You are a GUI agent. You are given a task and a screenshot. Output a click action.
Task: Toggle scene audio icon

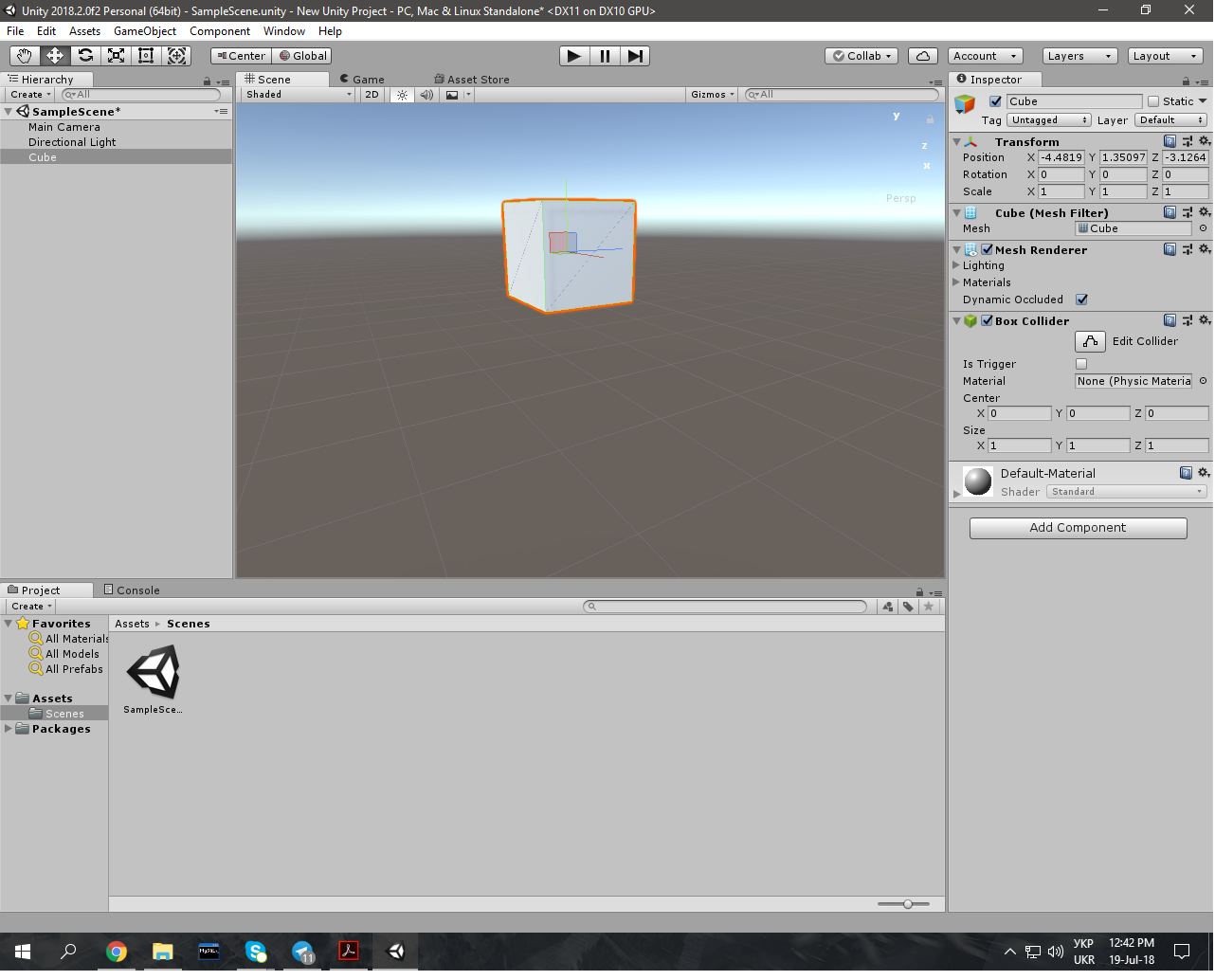426,95
